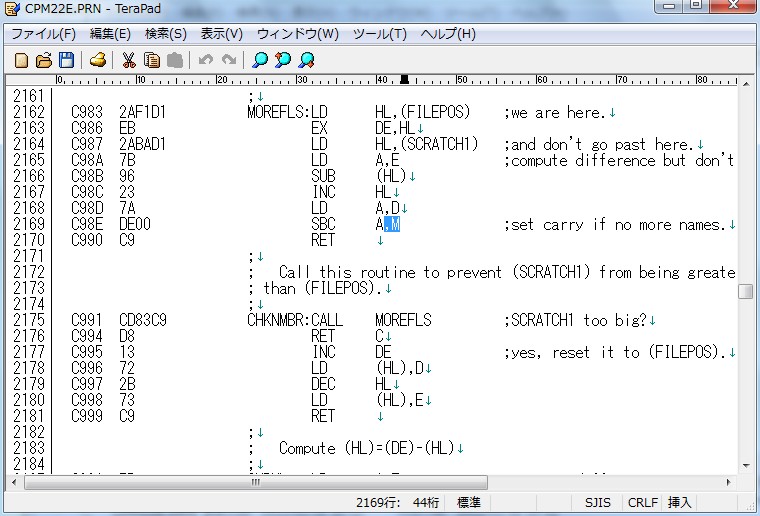Click the vertical scrollbar down arrow

746,466
